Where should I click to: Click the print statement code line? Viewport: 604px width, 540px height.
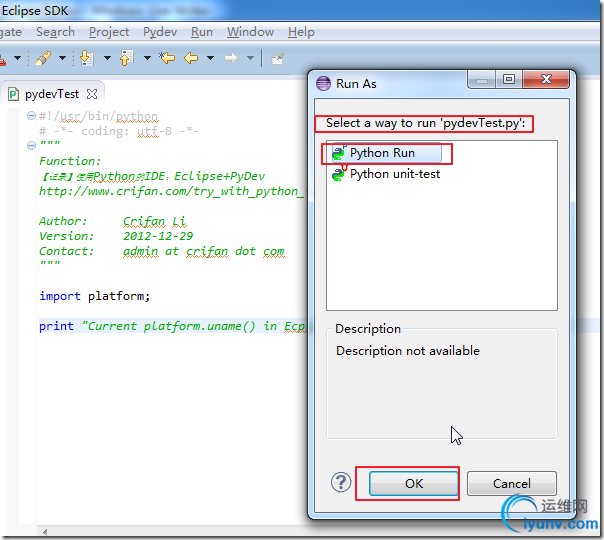coord(173,326)
